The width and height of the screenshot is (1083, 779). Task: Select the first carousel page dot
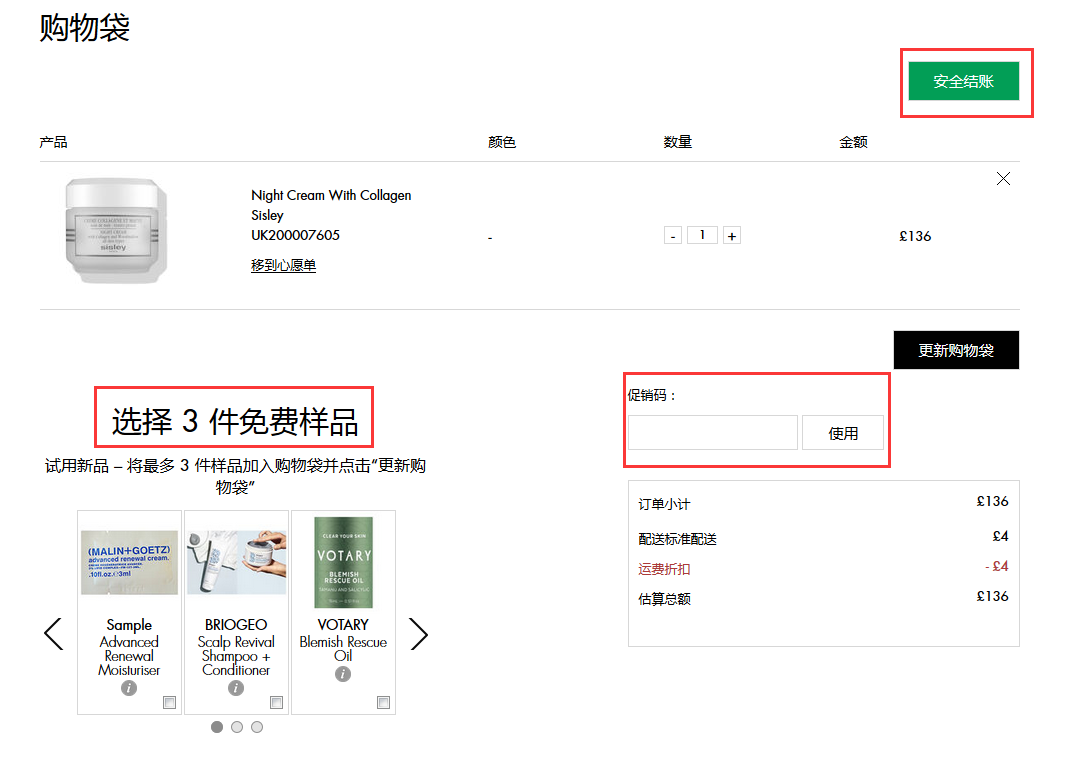[x=217, y=727]
